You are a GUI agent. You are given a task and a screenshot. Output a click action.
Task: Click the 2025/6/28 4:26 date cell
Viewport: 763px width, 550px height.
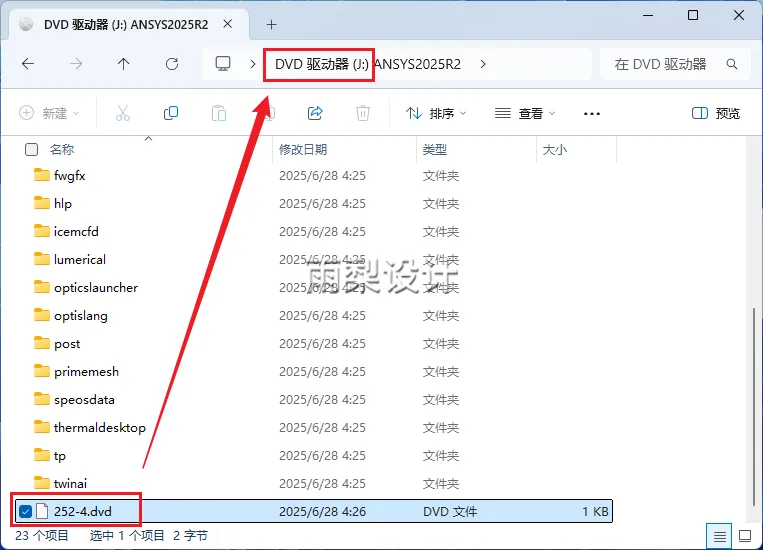(x=322, y=512)
